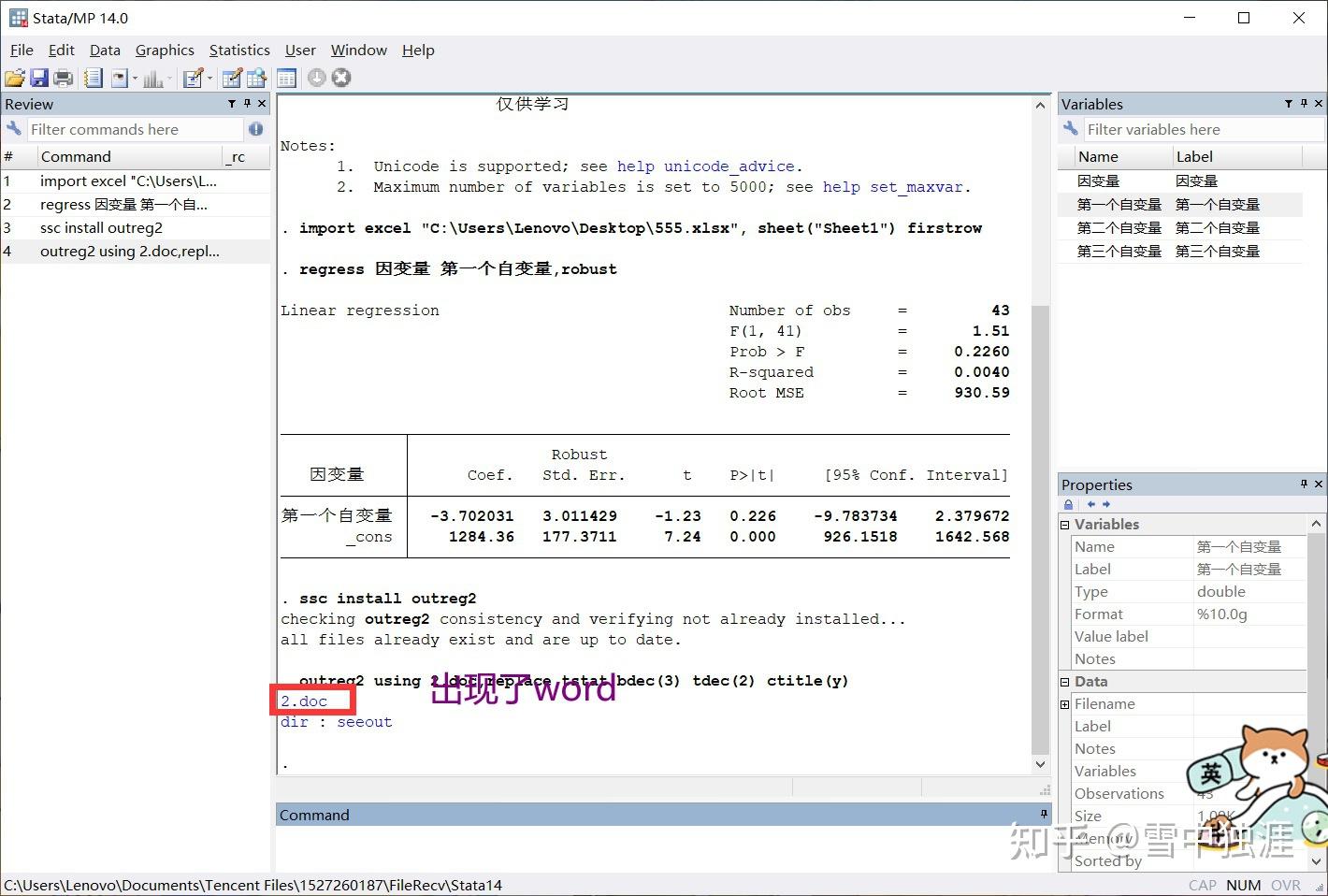Image resolution: width=1328 pixels, height=896 pixels.
Task: Open the Graphics menu
Action: (x=165, y=50)
